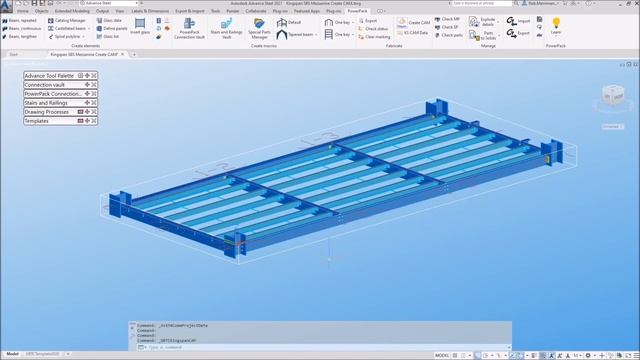
Task: Click Export in the Fabricate panel
Action: (368, 21)
